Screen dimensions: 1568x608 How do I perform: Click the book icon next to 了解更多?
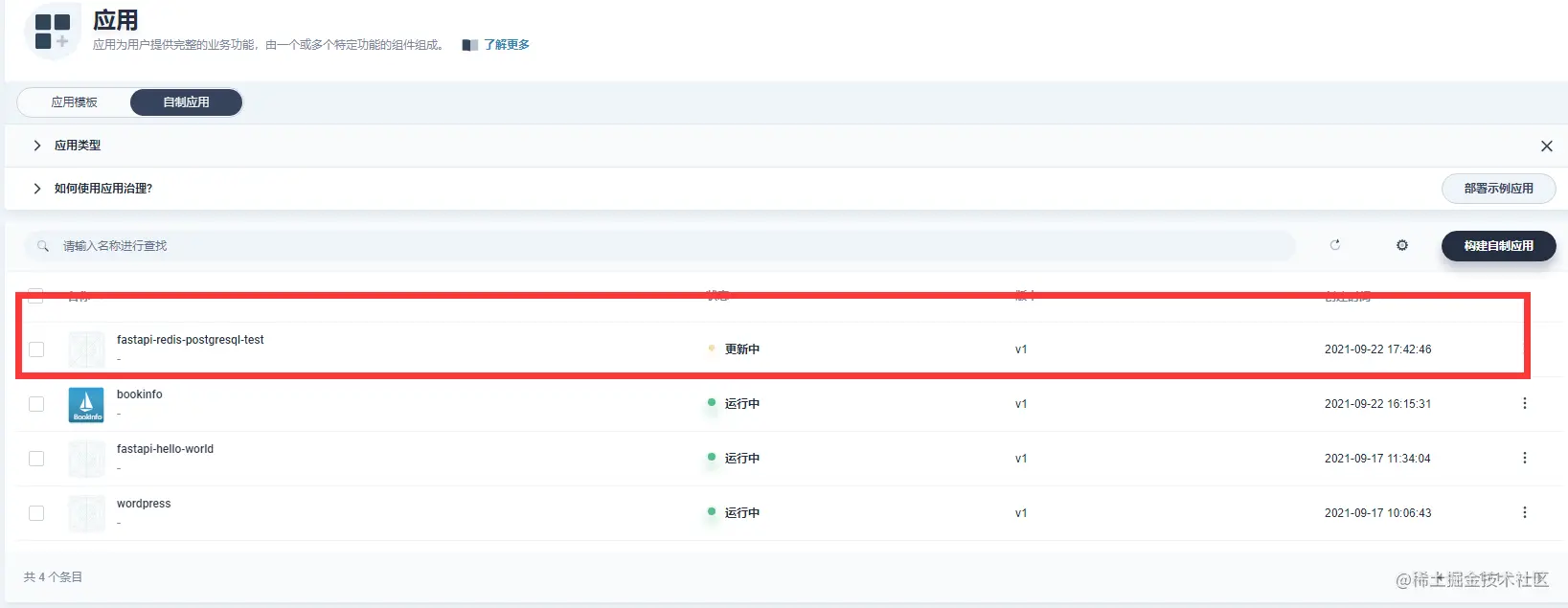(469, 45)
